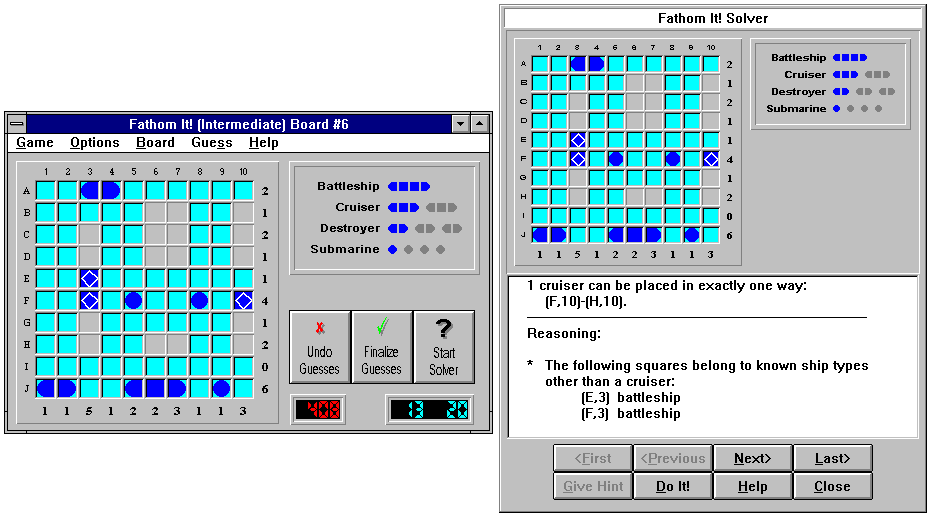Open the Help menu in game window
Viewport: 930px width, 517px height.
[263, 142]
